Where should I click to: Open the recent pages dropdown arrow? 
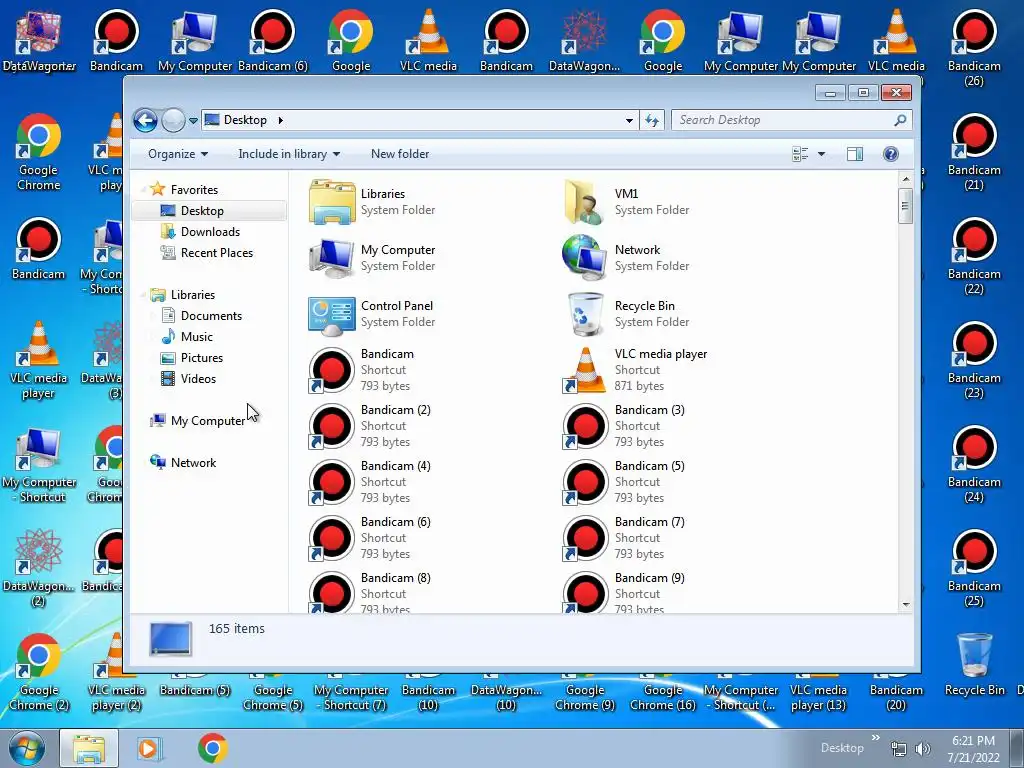point(193,121)
